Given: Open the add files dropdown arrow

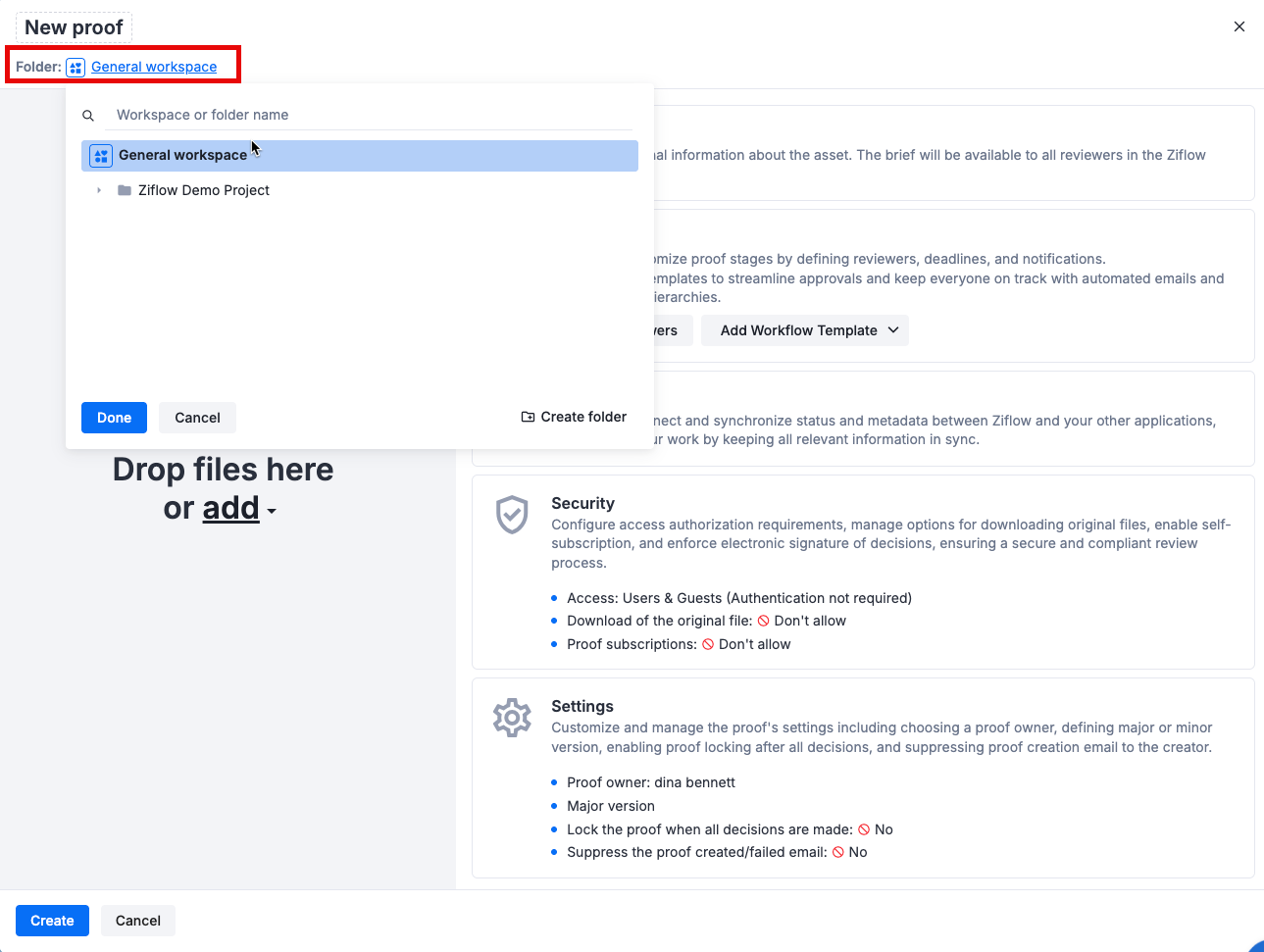Looking at the screenshot, I should coord(272,511).
